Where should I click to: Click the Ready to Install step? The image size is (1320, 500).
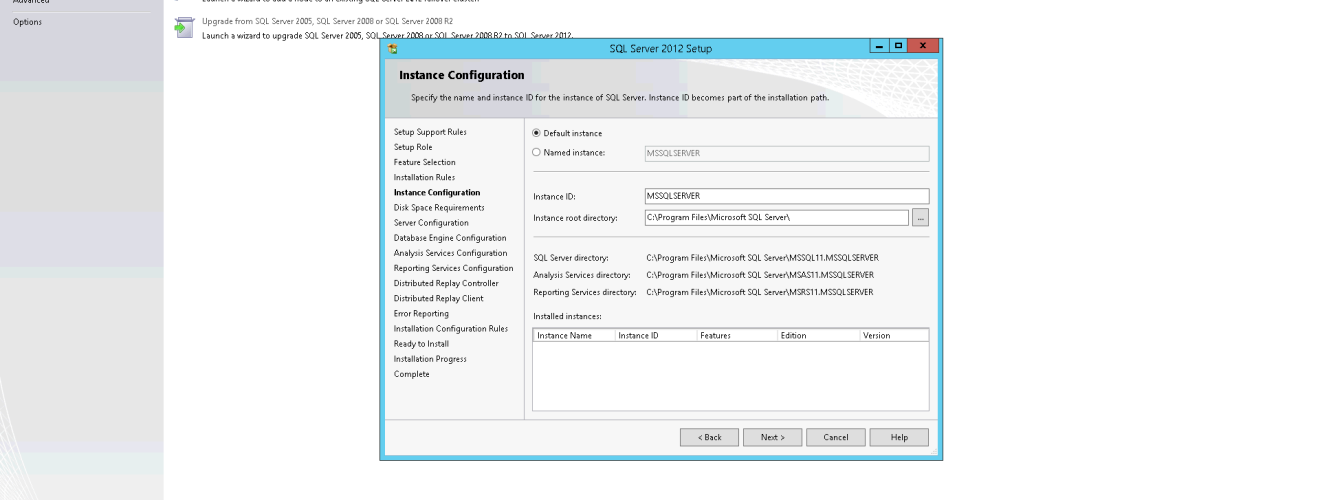click(421, 344)
